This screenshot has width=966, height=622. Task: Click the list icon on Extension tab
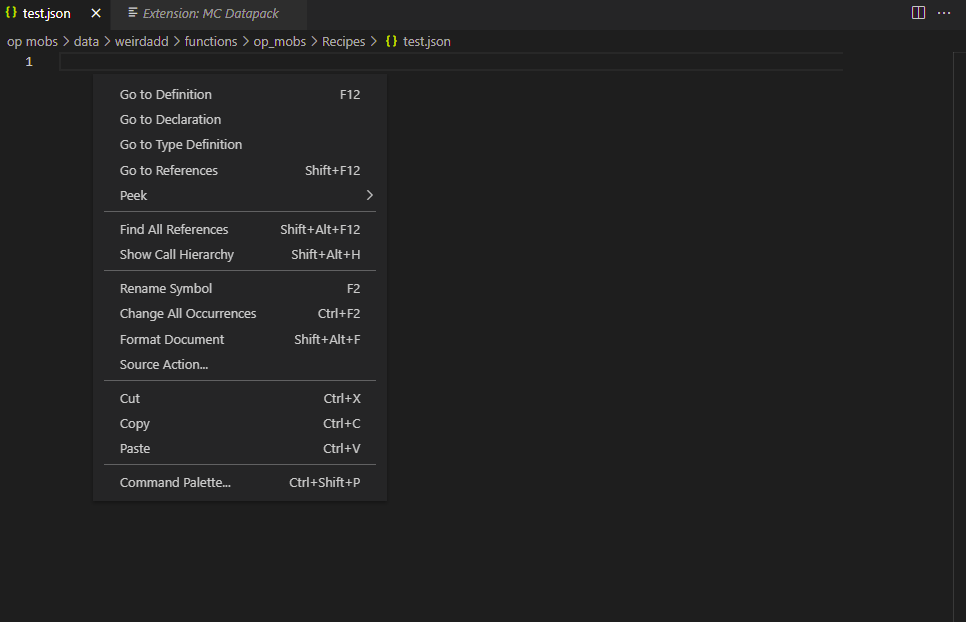click(x=133, y=12)
